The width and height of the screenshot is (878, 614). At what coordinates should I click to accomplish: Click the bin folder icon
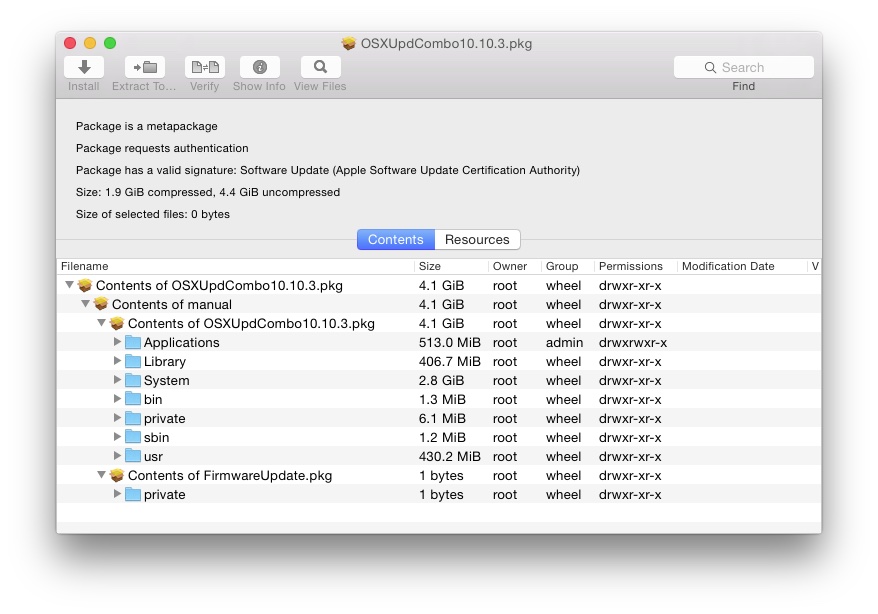coord(133,400)
